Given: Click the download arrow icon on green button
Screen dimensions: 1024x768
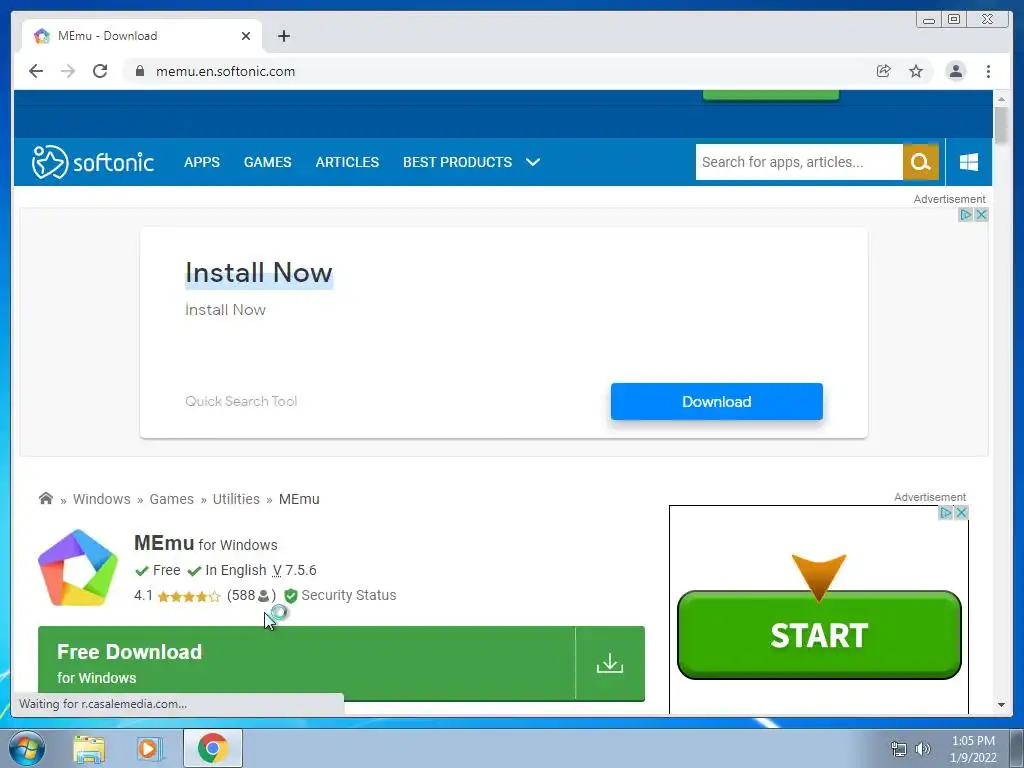Looking at the screenshot, I should [x=610, y=664].
